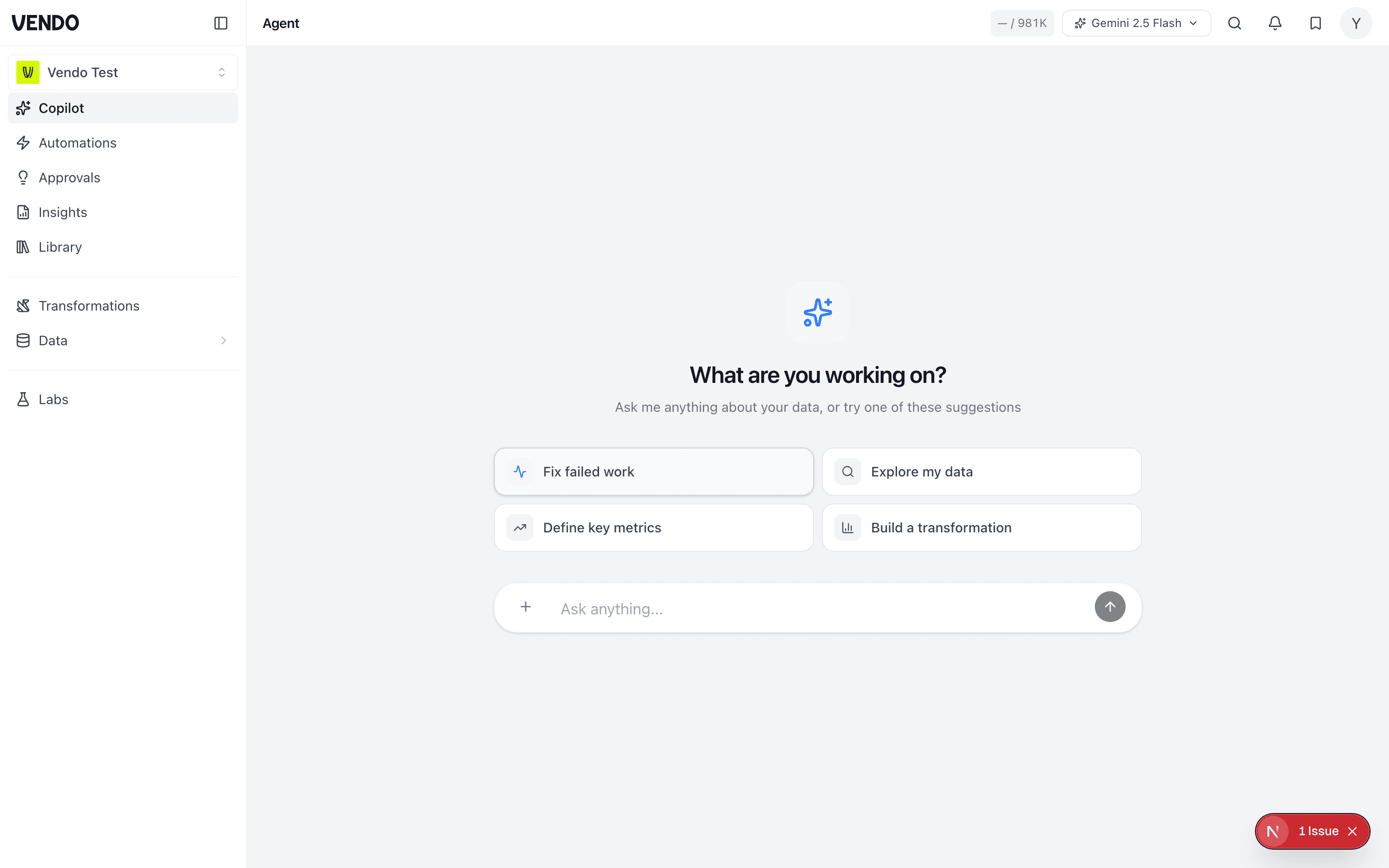The image size is (1389, 868).
Task: Click the magnifier icon on Explore my data
Action: click(848, 472)
